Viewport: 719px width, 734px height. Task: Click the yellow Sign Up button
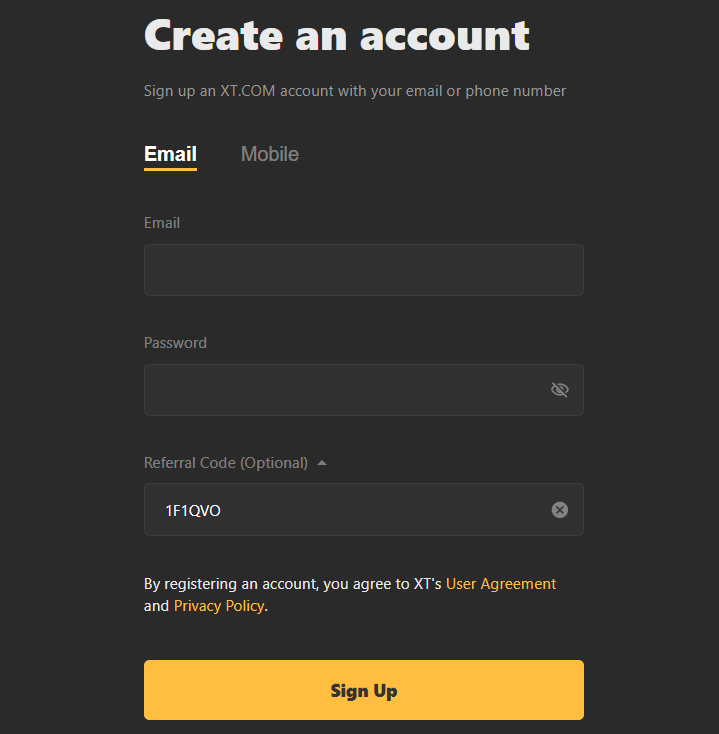364,690
